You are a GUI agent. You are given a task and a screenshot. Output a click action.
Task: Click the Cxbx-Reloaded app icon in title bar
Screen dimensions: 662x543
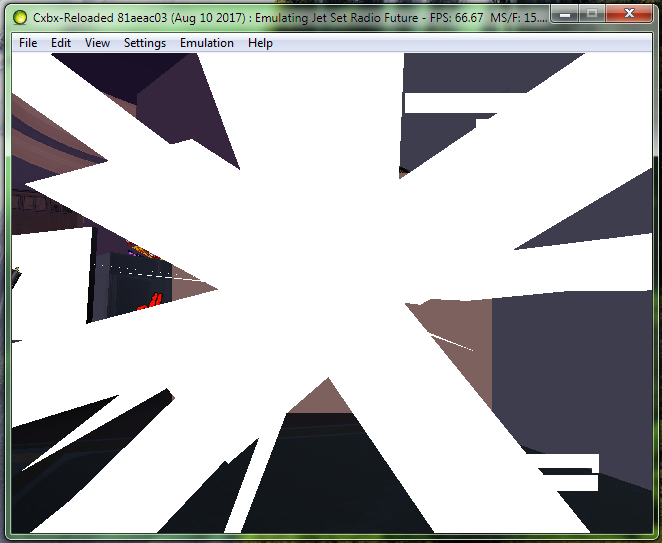click(x=20, y=18)
